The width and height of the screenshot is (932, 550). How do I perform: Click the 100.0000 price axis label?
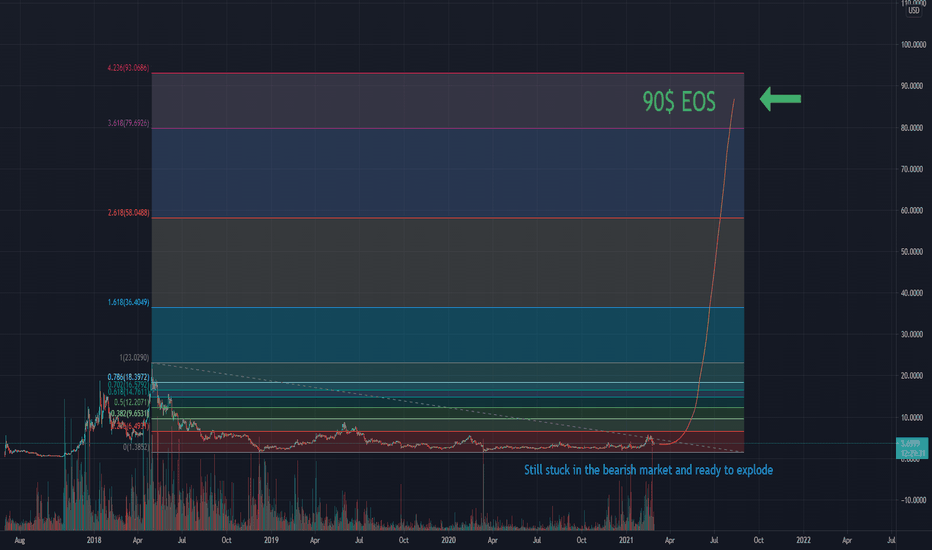[x=913, y=45]
